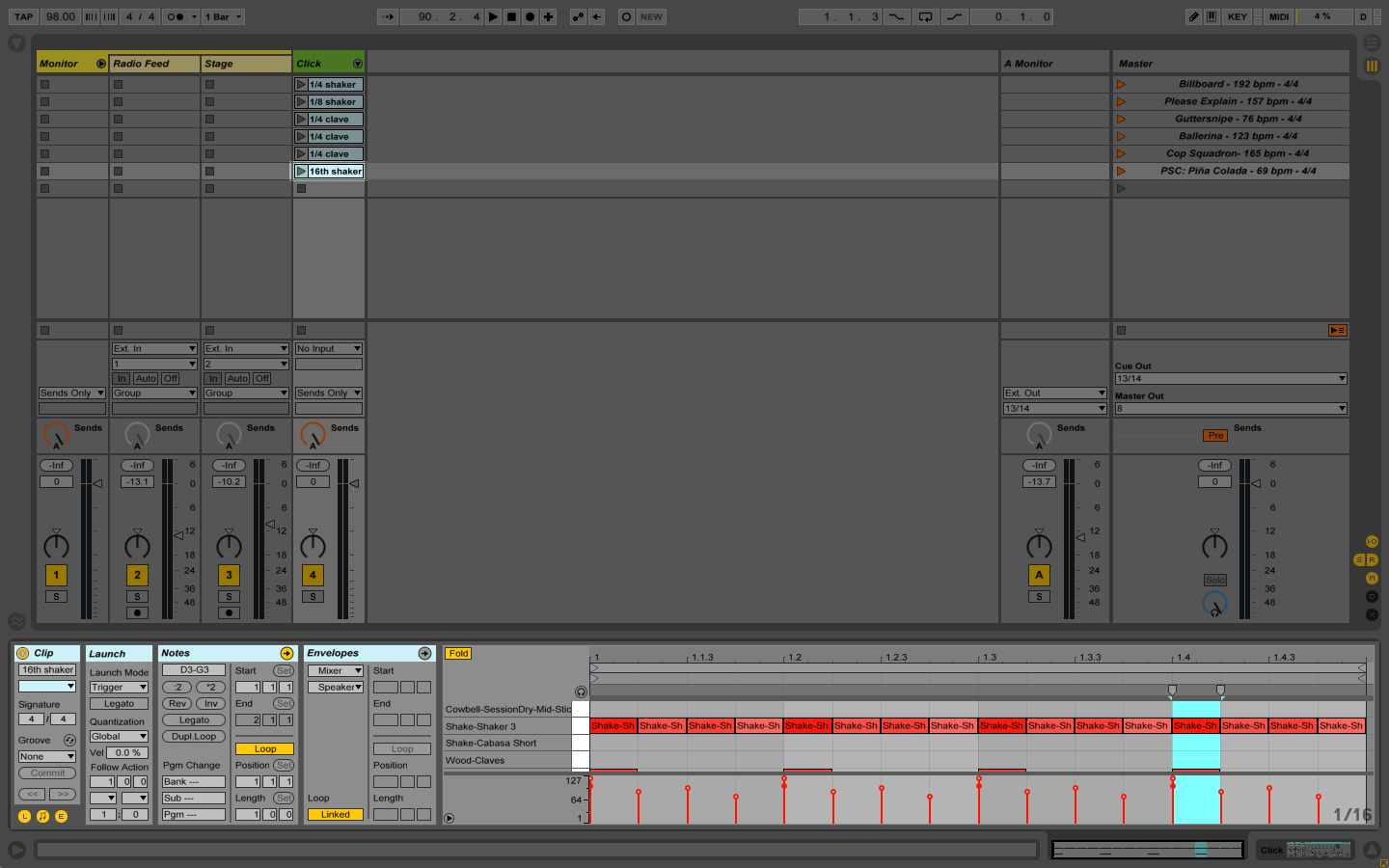Viewport: 1389px width, 868px height.
Task: Launch the Billboard 192 bpm scene
Action: [x=1121, y=85]
